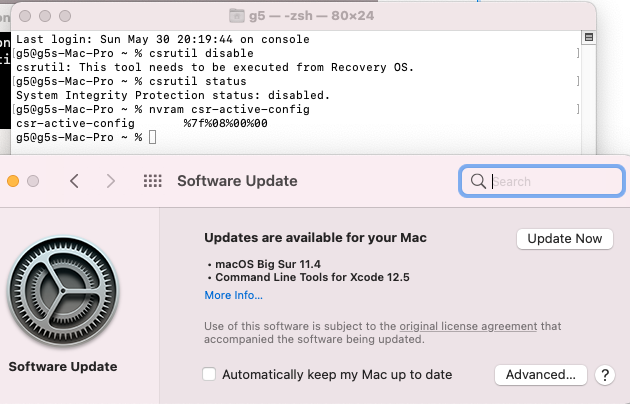Viewport: 630px width, 404px height.
Task: Click the Update Now button
Action: pyautogui.click(x=565, y=239)
